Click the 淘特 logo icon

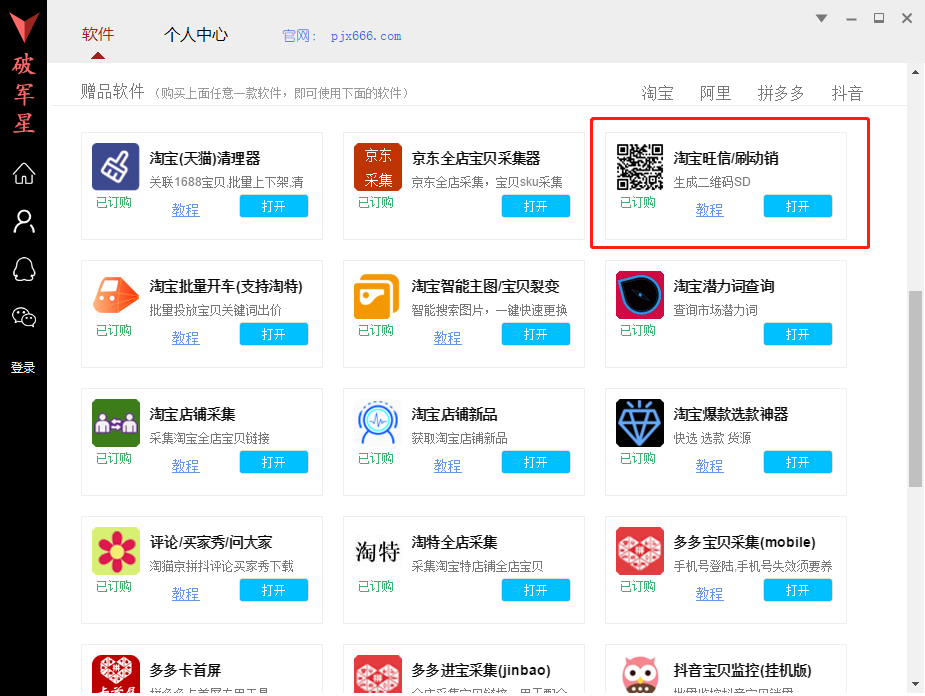[x=378, y=552]
